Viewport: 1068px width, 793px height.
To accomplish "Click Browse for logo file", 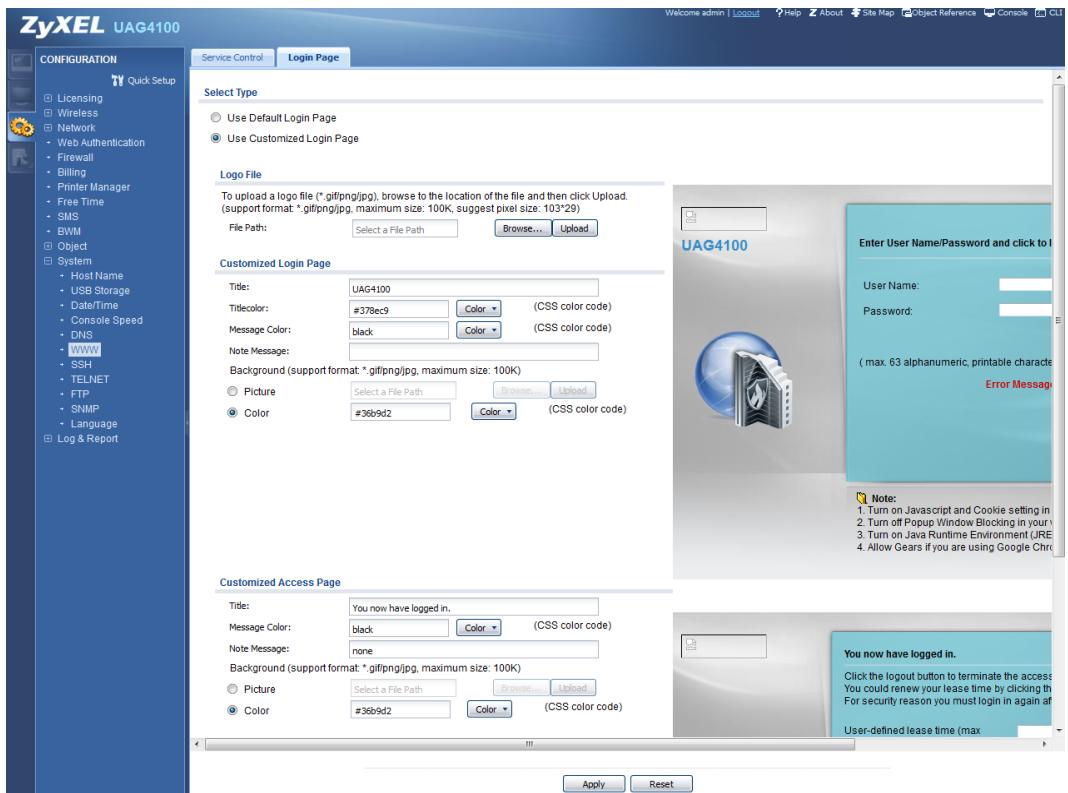I will pos(522,228).
